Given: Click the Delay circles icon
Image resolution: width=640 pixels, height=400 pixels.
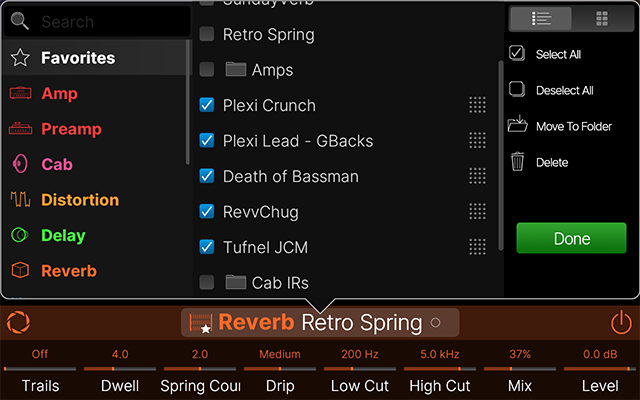Looking at the screenshot, I should click(20, 235).
